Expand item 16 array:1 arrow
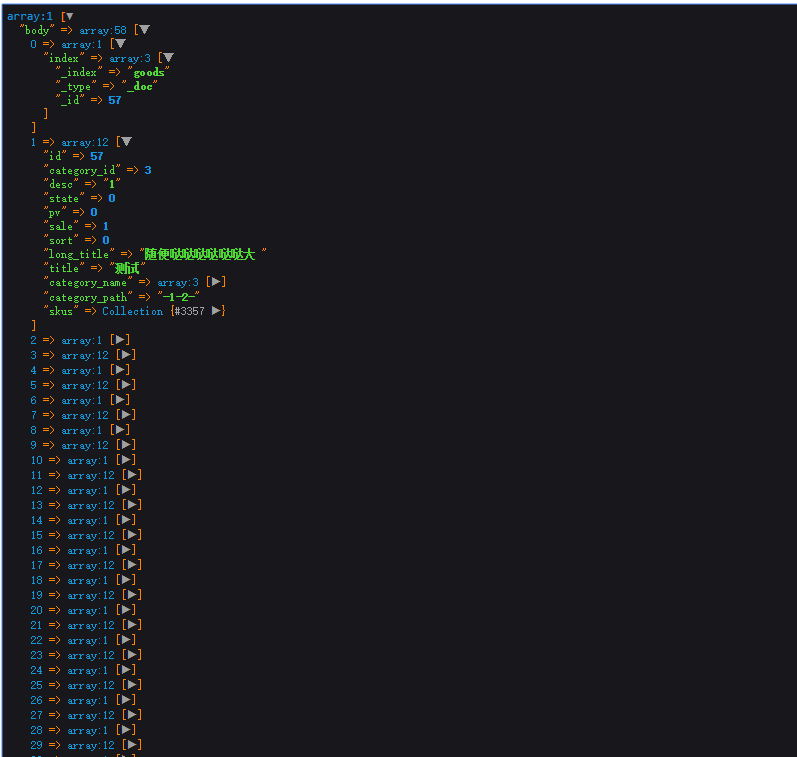797x757 pixels. (x=127, y=550)
